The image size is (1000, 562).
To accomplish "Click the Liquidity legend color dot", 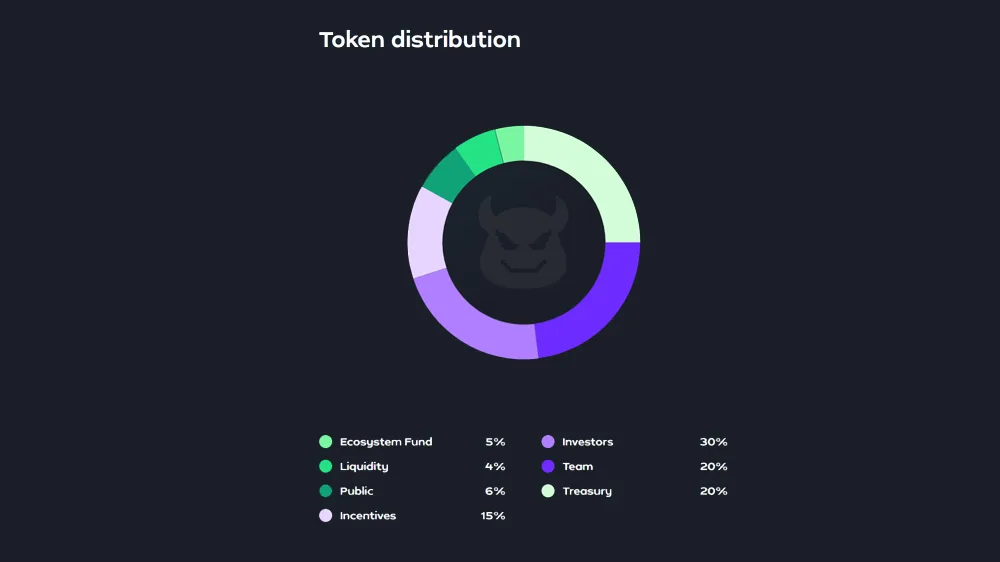I will click(325, 467).
